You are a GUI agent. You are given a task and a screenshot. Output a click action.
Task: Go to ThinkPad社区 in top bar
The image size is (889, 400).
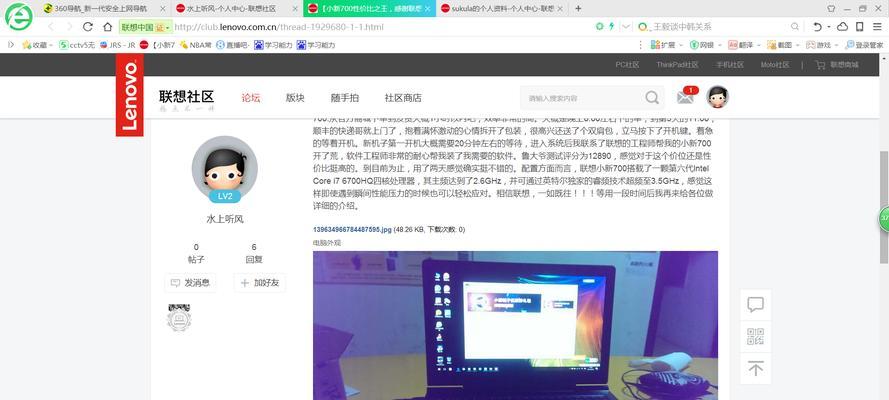(677, 65)
